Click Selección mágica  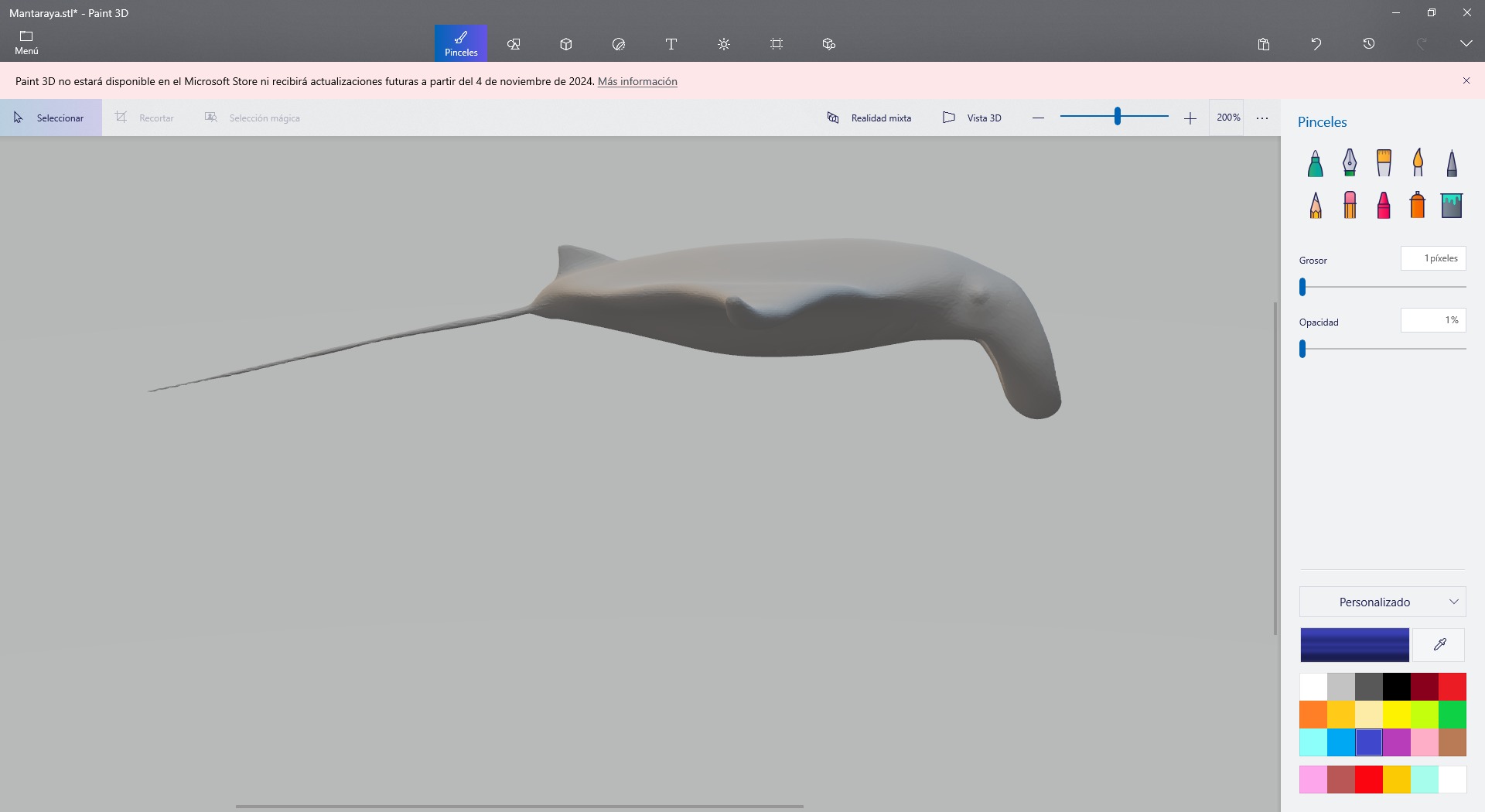[252, 118]
